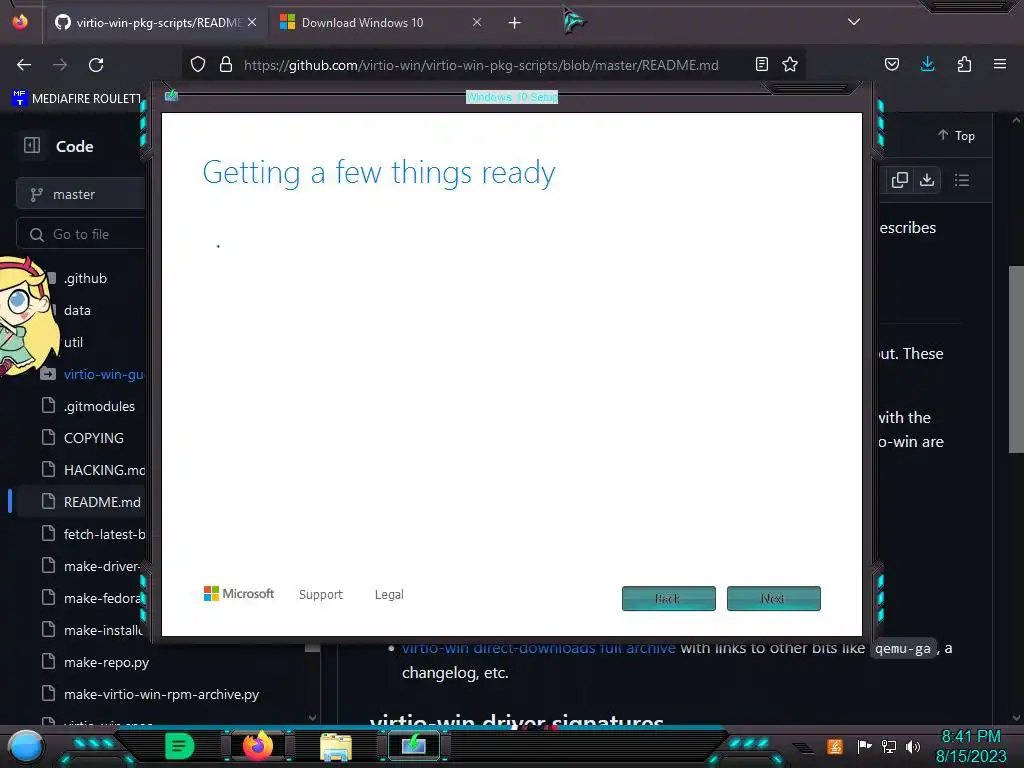Reload the current page
The height and width of the screenshot is (768, 1024).
(x=96, y=65)
